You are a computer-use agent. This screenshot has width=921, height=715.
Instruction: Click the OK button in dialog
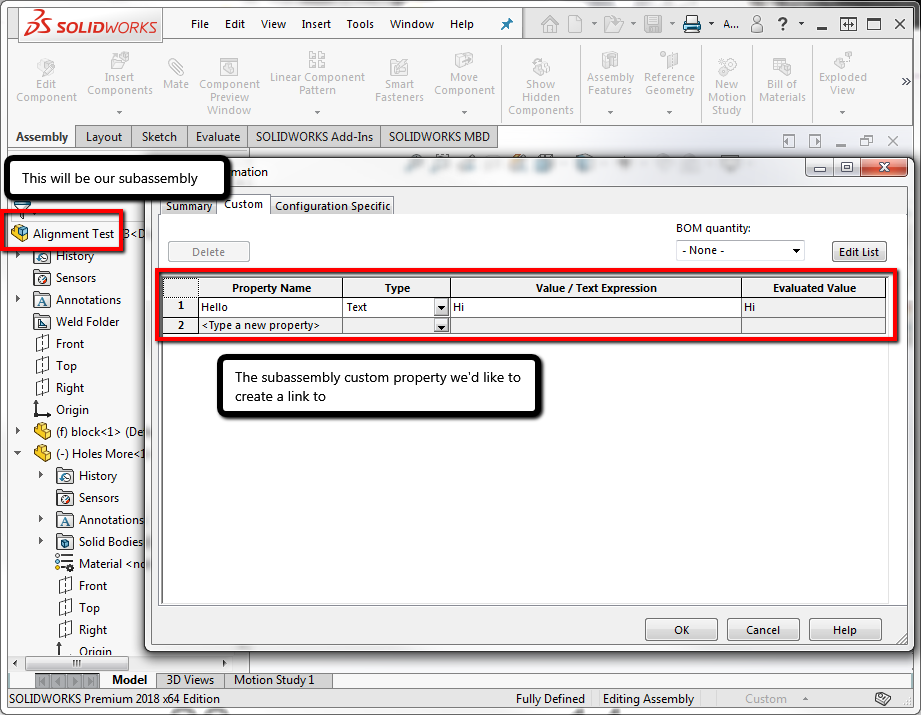[681, 630]
